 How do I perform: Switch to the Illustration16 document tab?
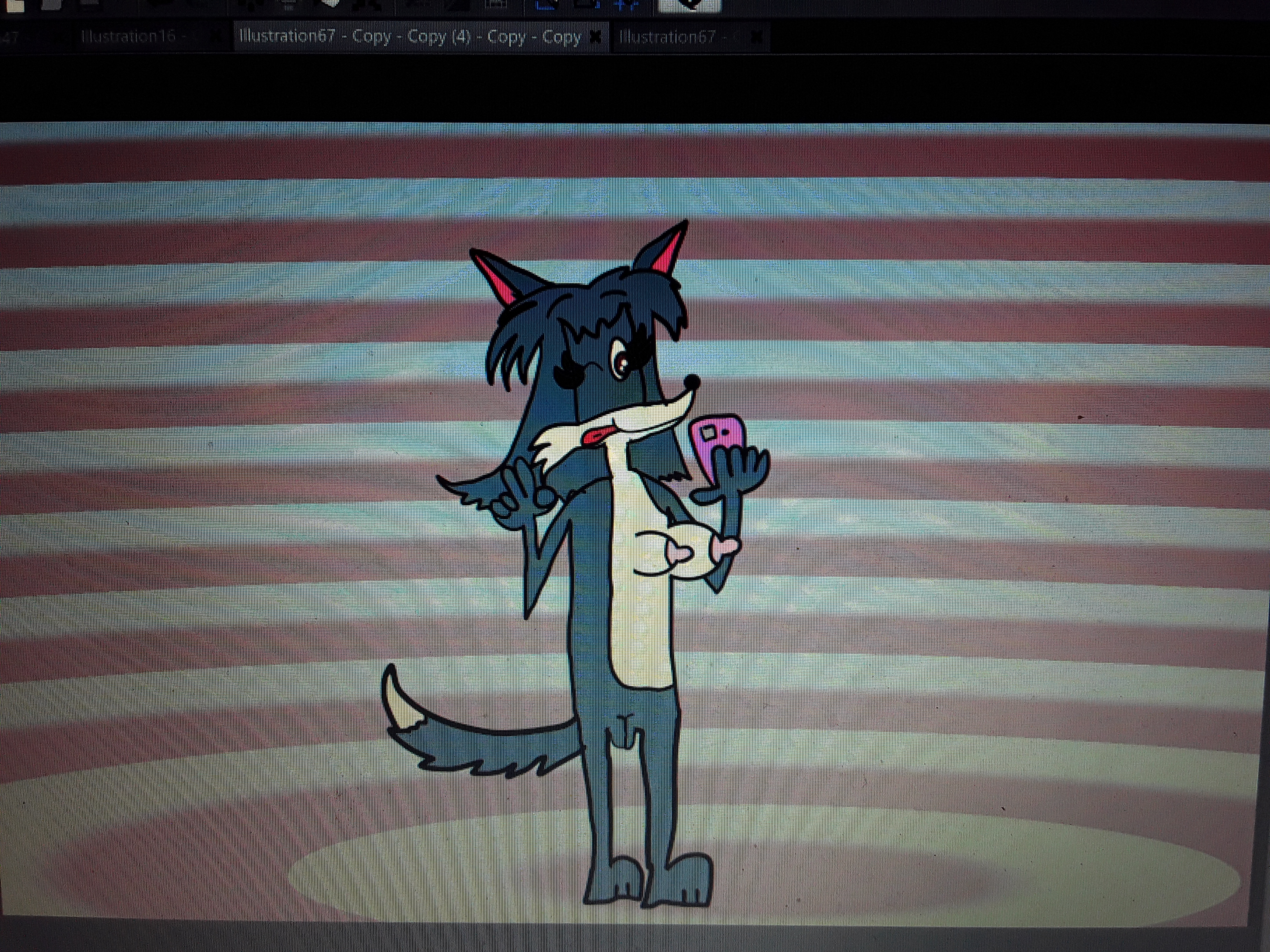point(129,37)
